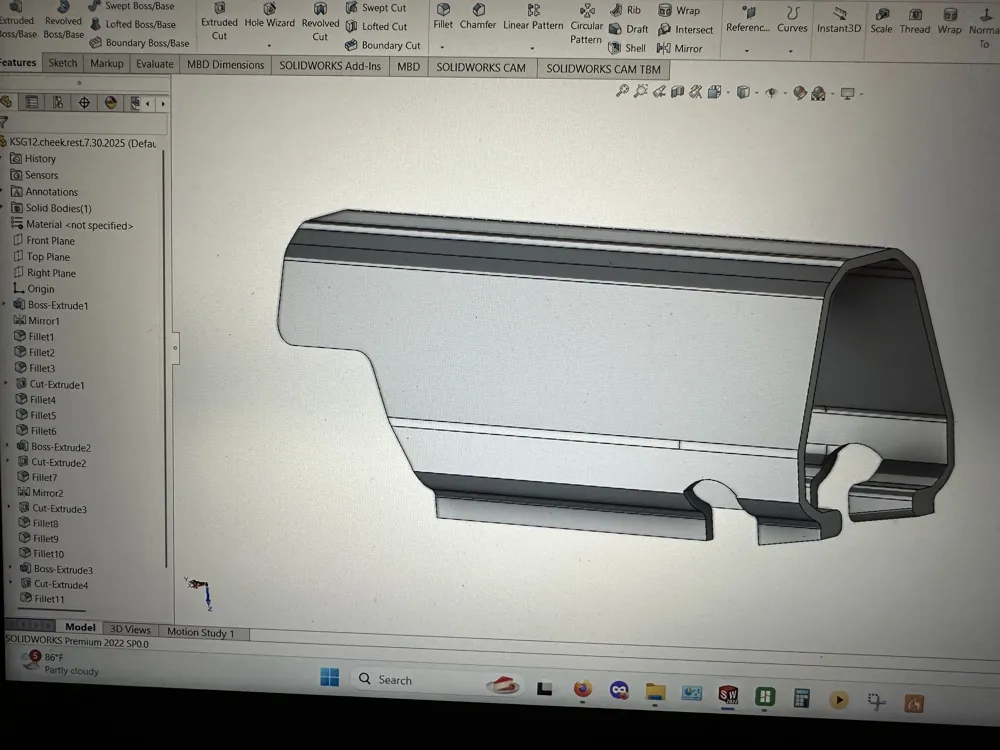The width and height of the screenshot is (1000, 750).
Task: Open SOLIDWORKS app in Windows taskbar
Action: 728,695
